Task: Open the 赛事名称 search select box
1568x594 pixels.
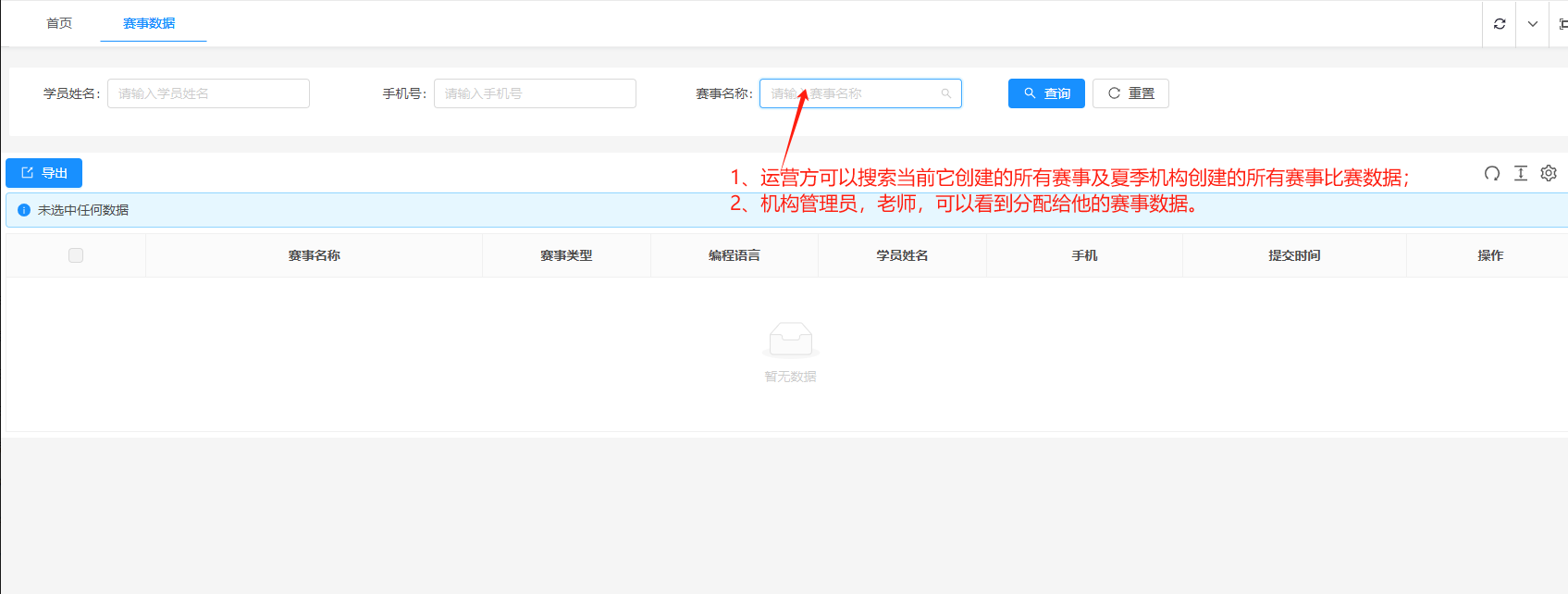Action: (x=851, y=93)
